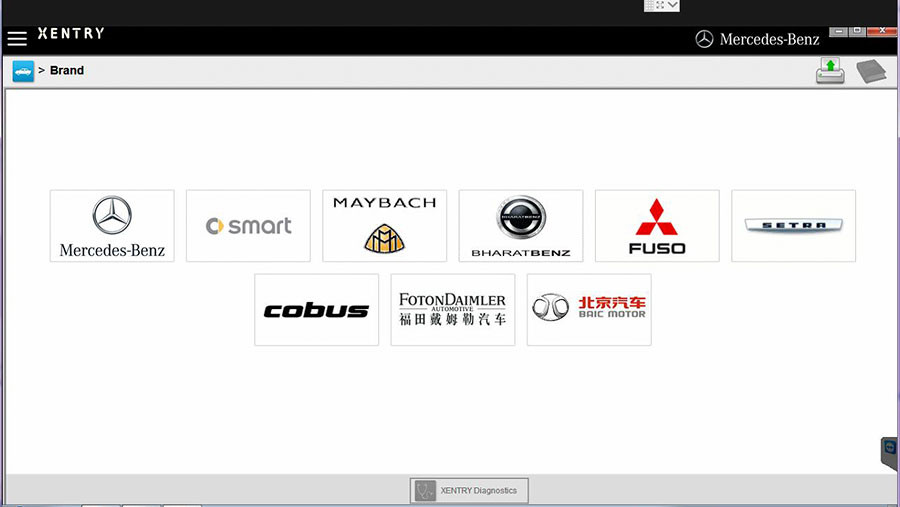Choose the smart brand tile
This screenshot has width=900, height=507.
(248, 226)
